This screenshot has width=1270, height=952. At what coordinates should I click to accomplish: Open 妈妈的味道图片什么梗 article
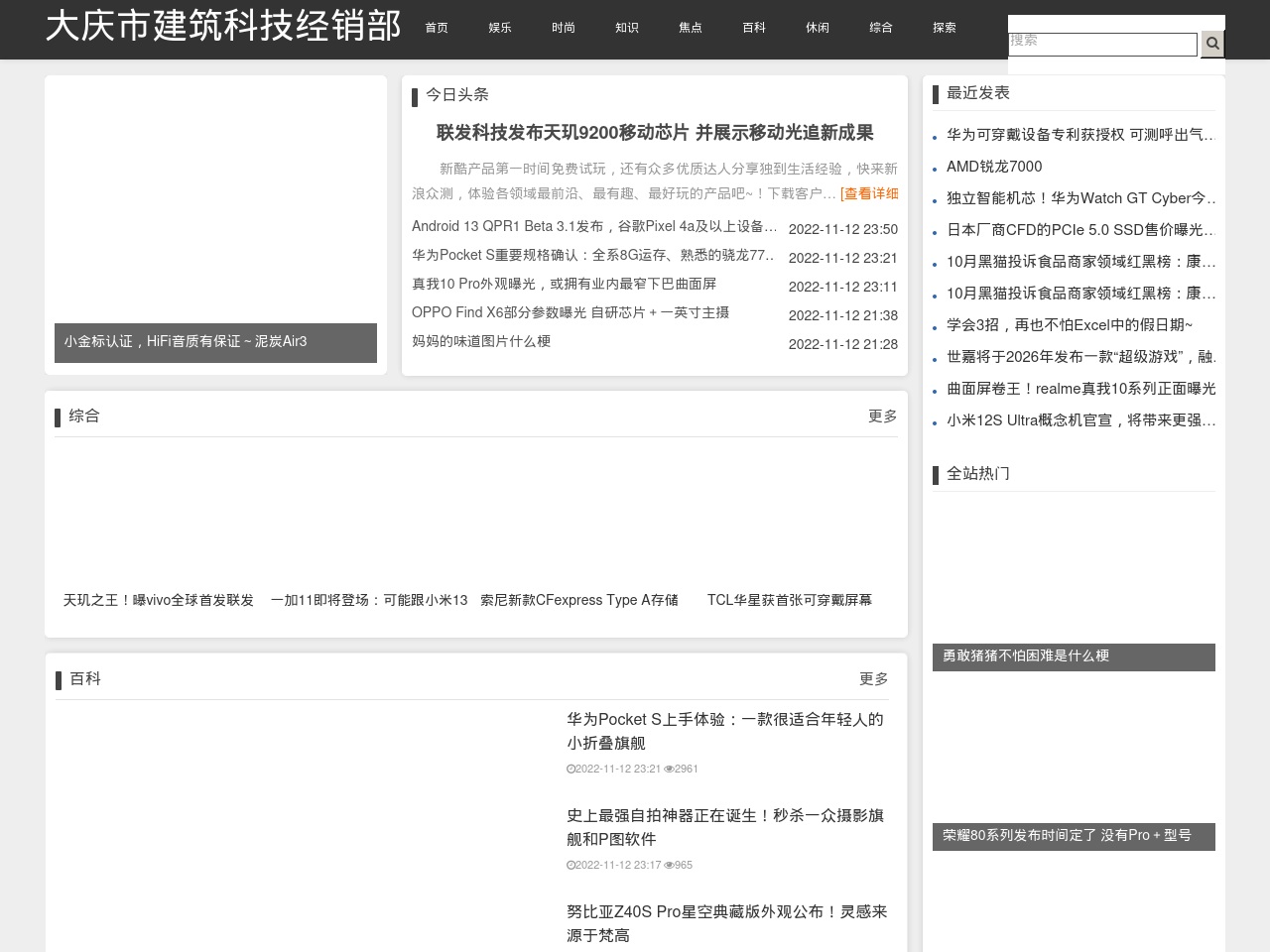[481, 342]
